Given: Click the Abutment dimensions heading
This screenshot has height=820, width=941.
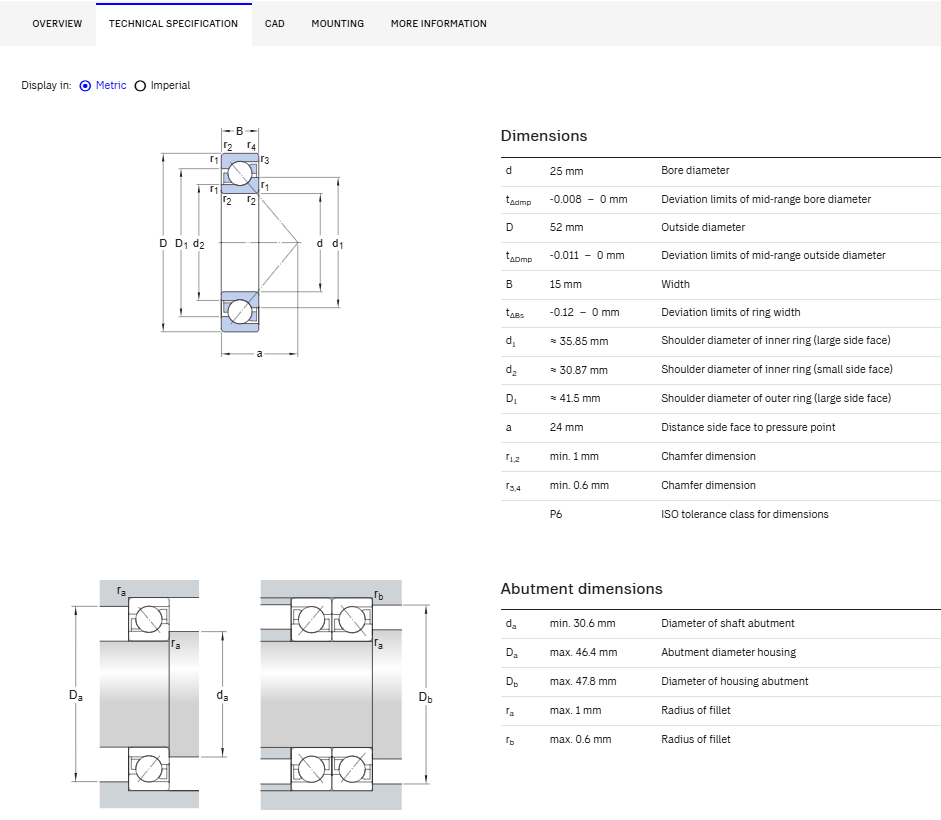Looking at the screenshot, I should pyautogui.click(x=582, y=589).
